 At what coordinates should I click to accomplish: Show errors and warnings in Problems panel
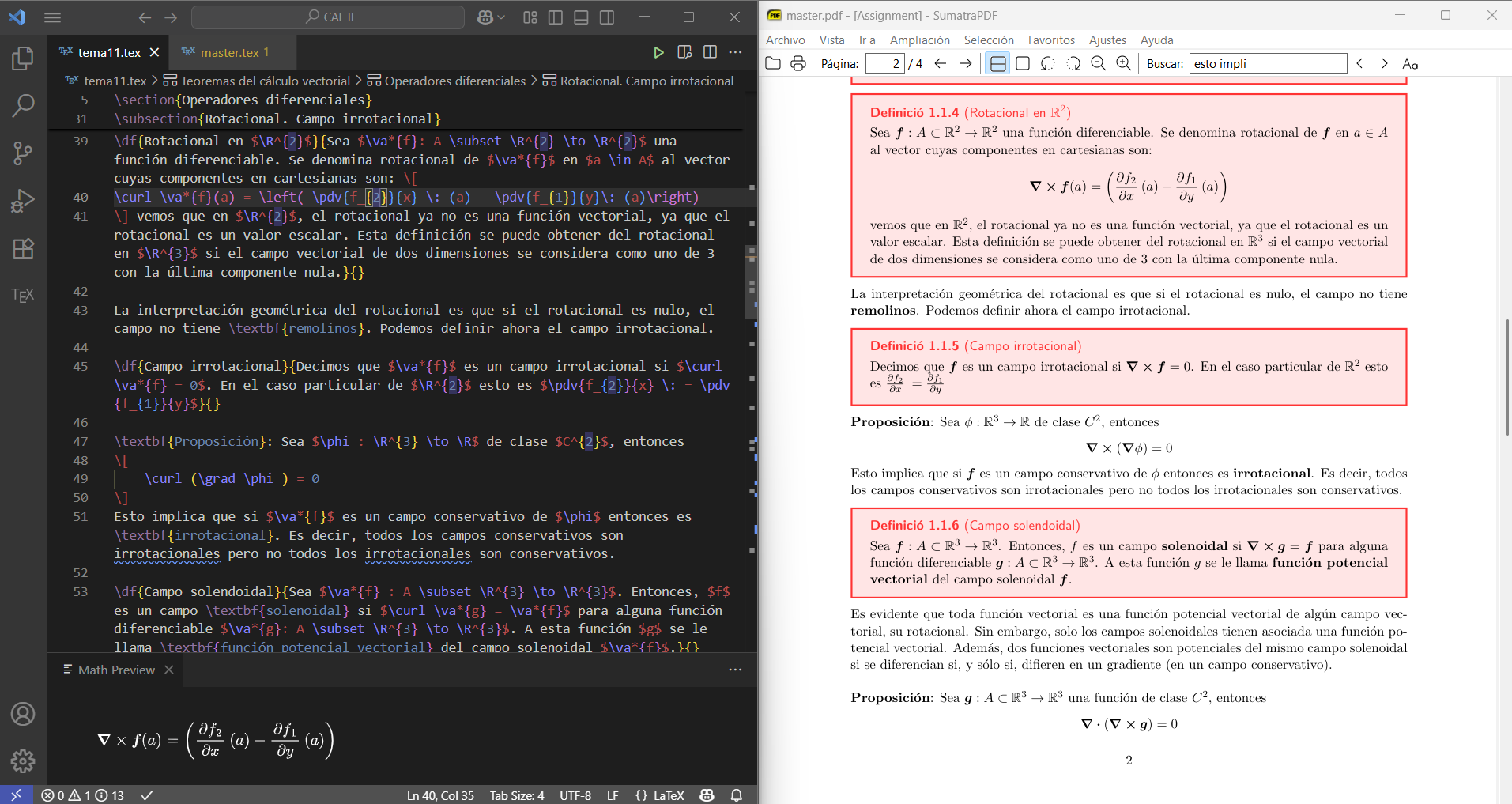point(82,795)
